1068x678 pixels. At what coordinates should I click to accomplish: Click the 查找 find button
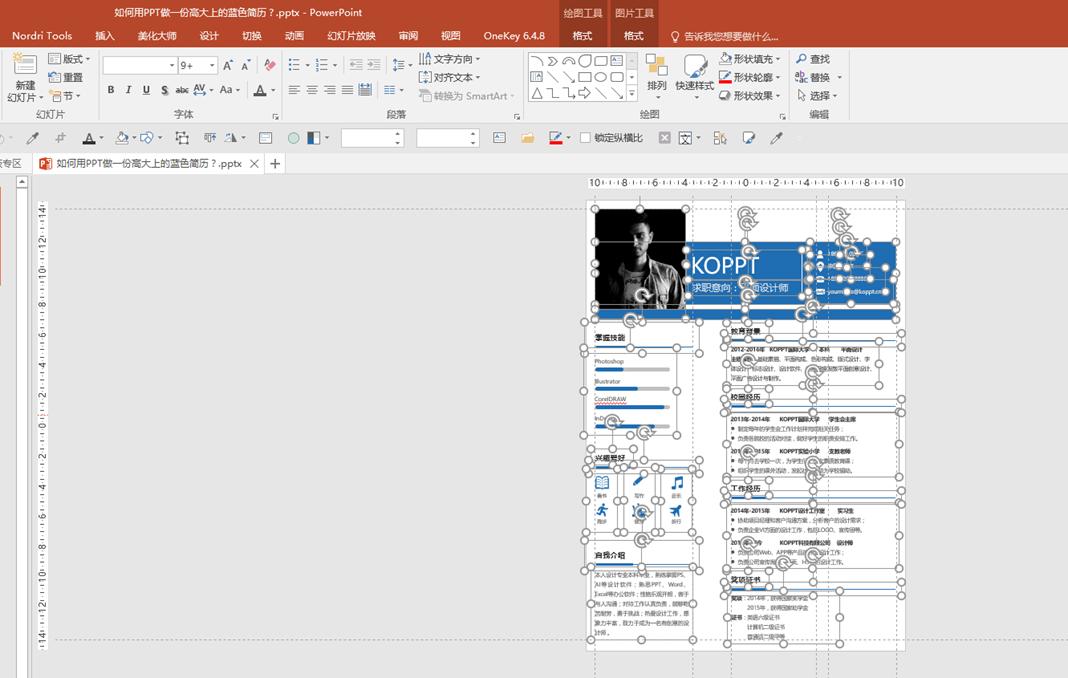813,59
